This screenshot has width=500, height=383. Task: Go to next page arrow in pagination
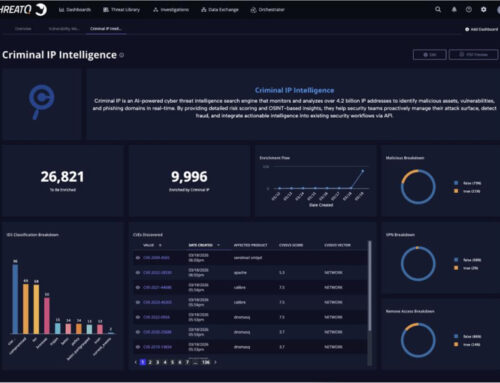(215, 362)
